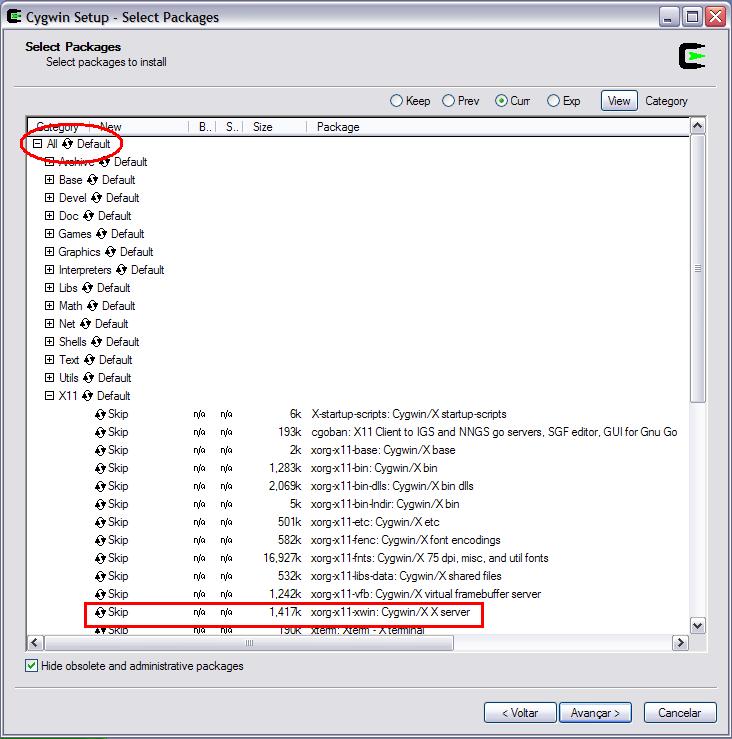This screenshot has width=732, height=739.
Task: Expand the Shells category
Action: (49, 342)
